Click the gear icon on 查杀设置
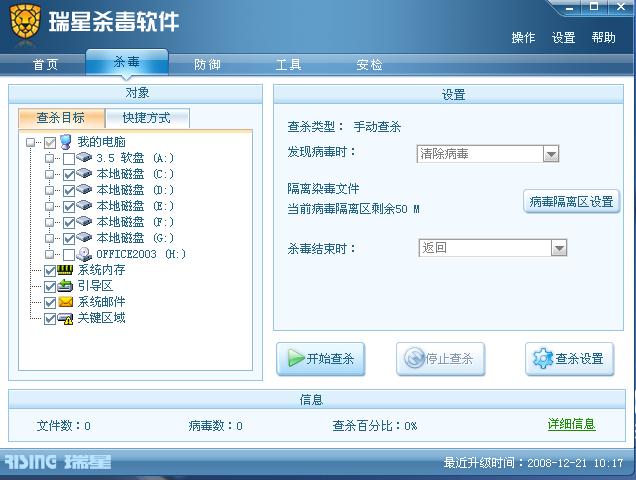This screenshot has height=480, width=636. pyautogui.click(x=543, y=358)
